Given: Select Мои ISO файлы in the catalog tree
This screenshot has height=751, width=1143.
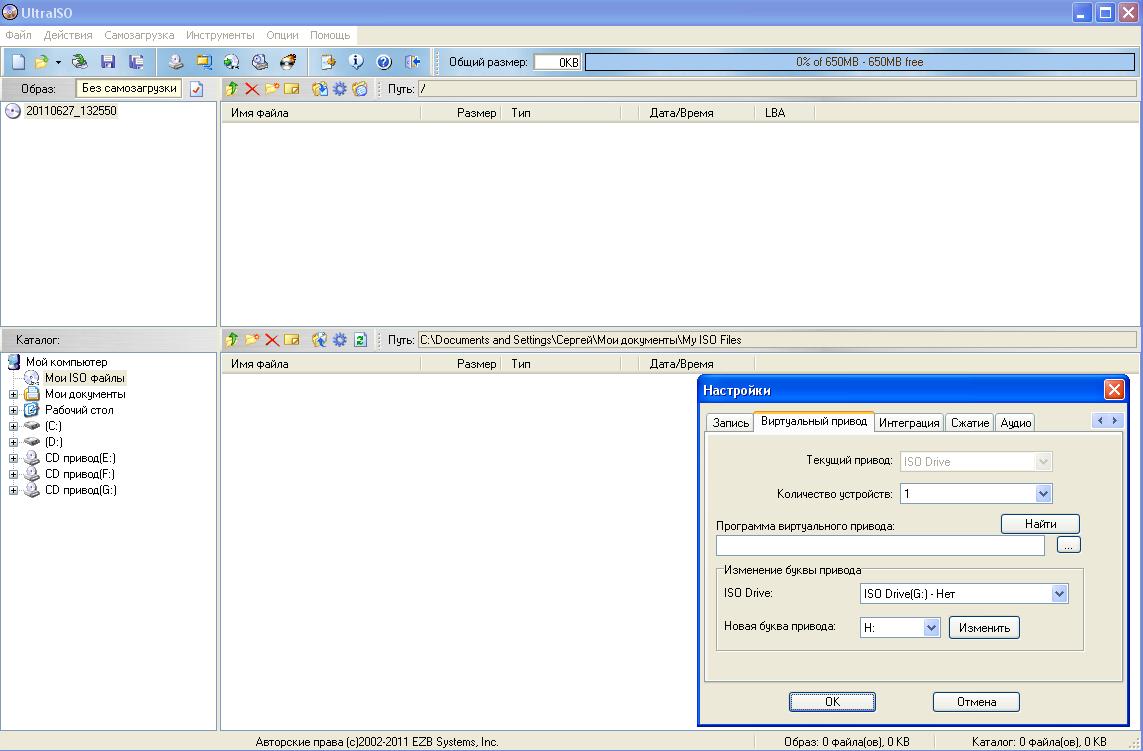Looking at the screenshot, I should [85, 378].
